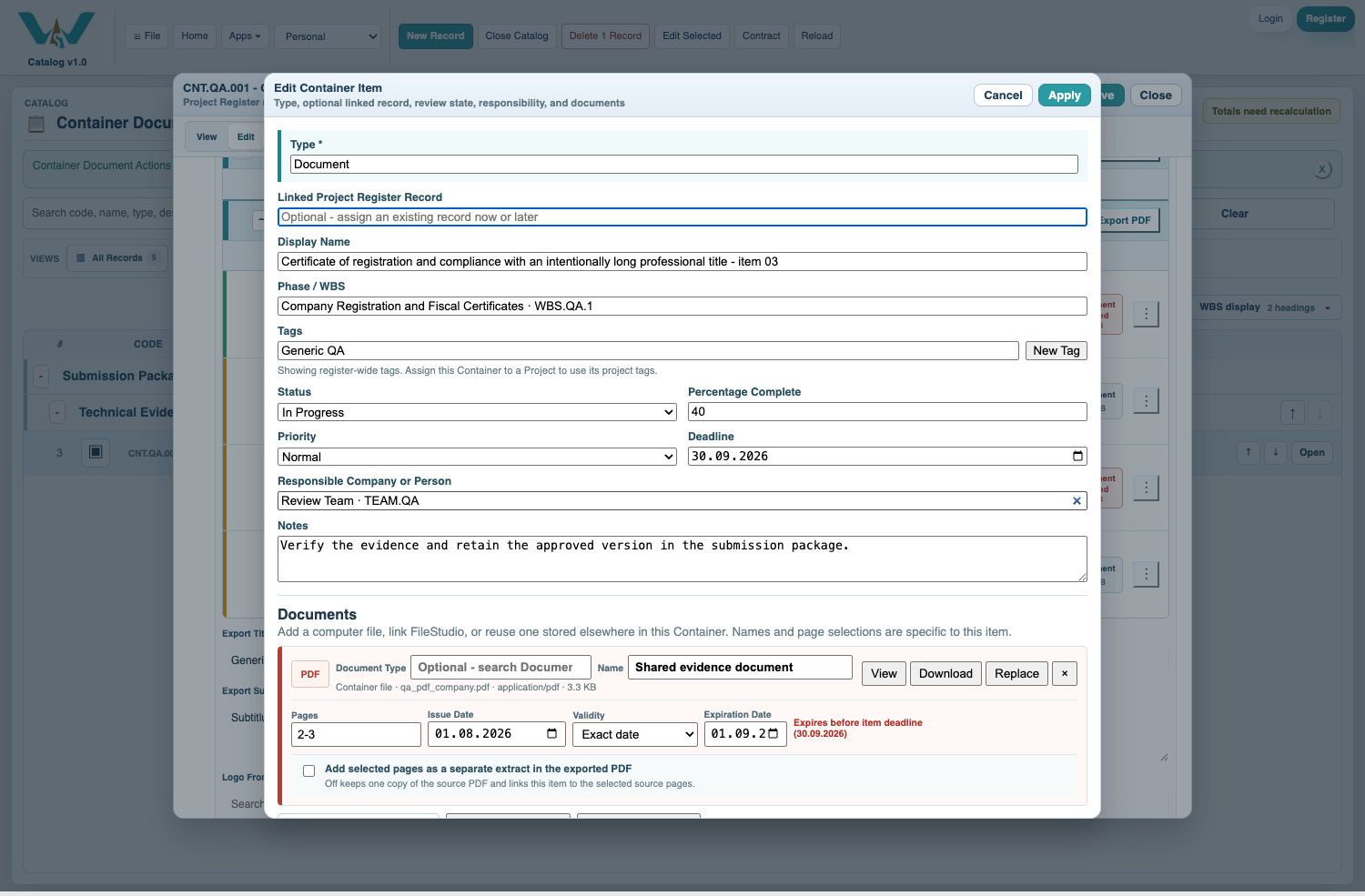1365x896 pixels.
Task: Click the PDF file type badge
Action: click(309, 674)
